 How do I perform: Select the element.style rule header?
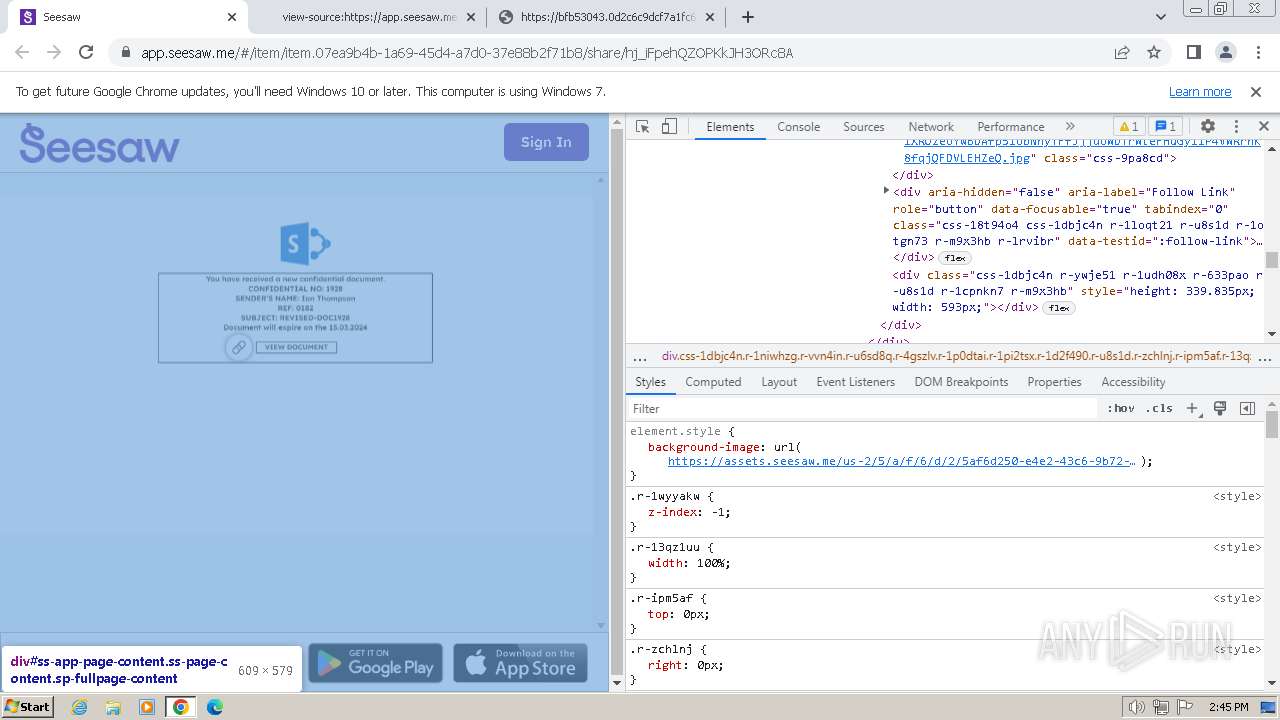tap(675, 431)
